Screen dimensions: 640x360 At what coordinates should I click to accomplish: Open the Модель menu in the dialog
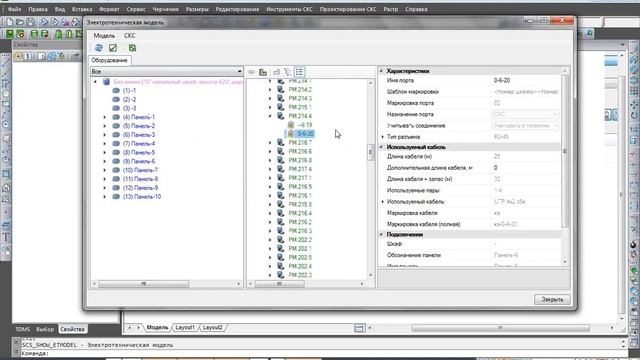[104, 36]
